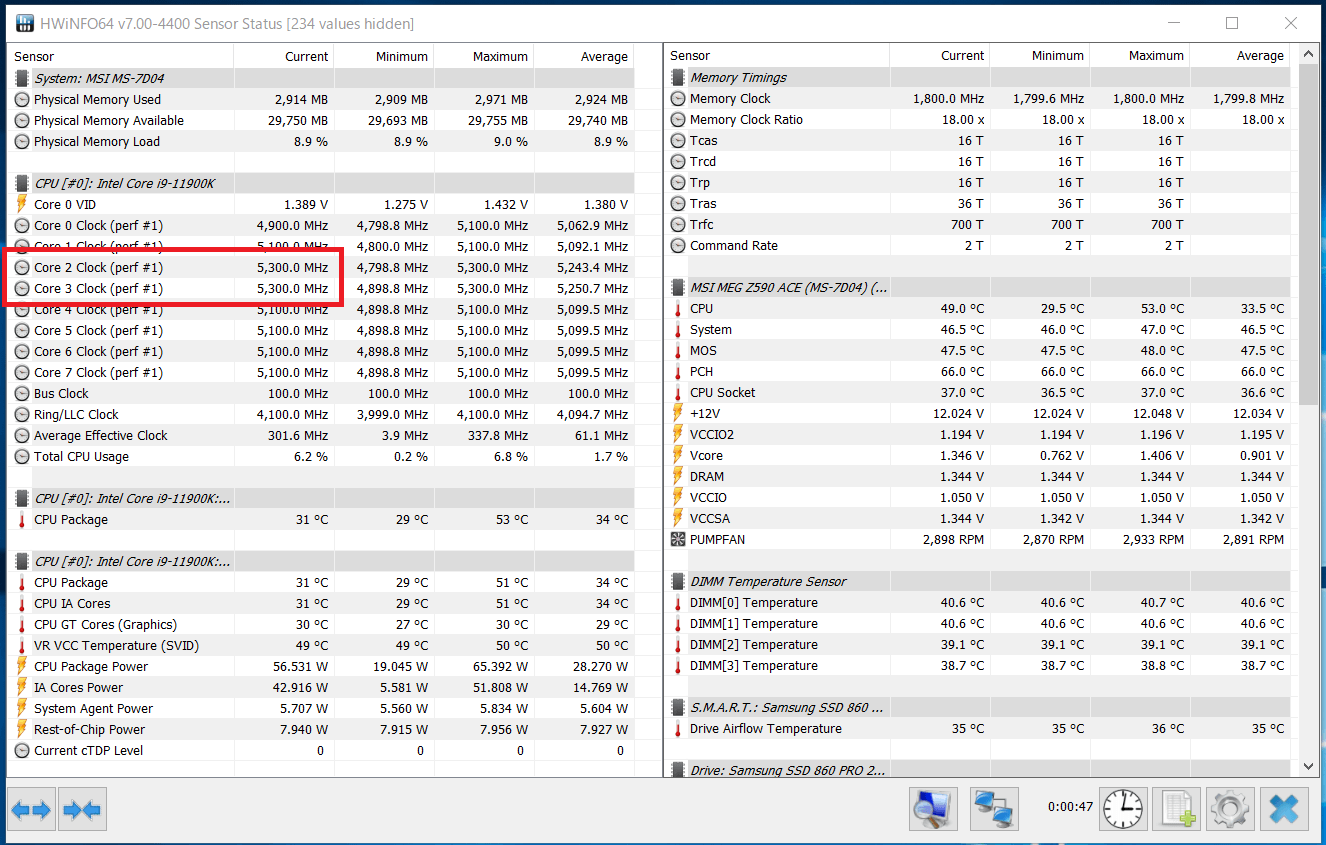Click Sensor column header above Memory Timings
Image resolution: width=1326 pixels, height=845 pixels.
click(777, 56)
